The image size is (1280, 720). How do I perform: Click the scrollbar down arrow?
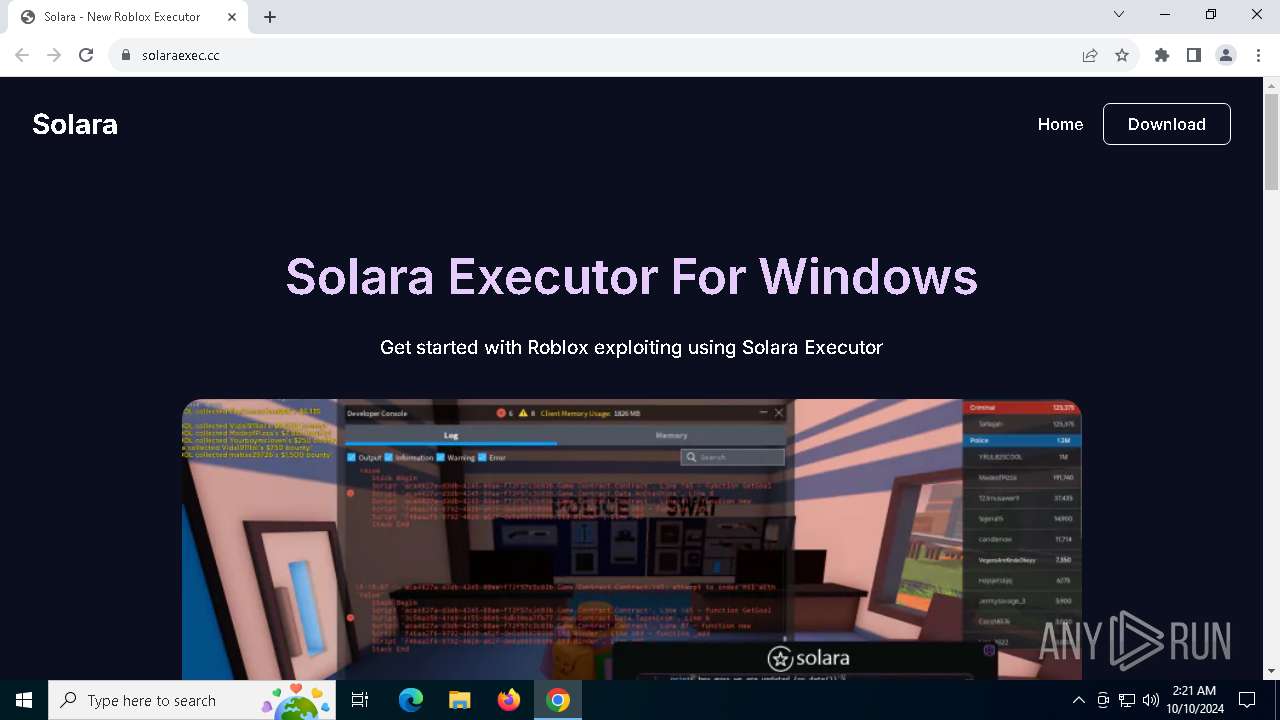[1271, 671]
